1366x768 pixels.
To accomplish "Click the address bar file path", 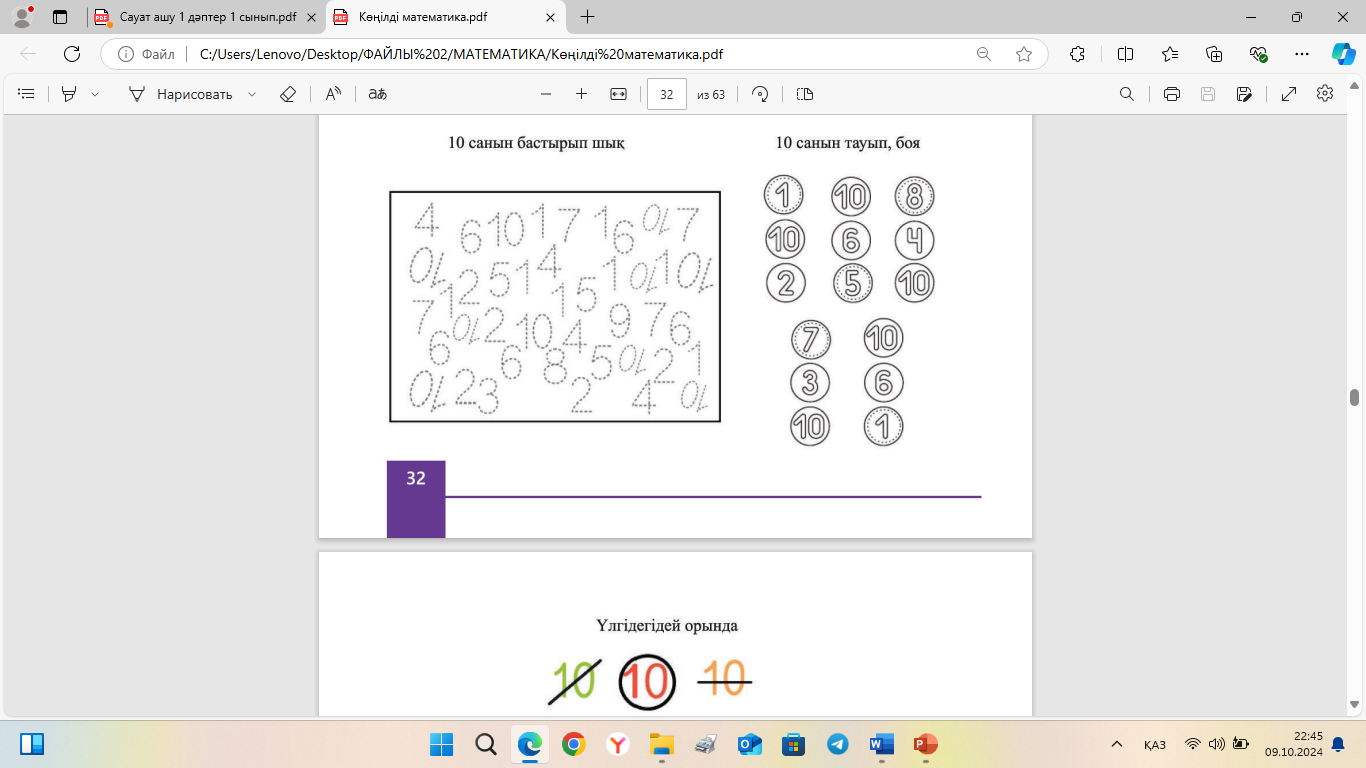I will click(461, 54).
